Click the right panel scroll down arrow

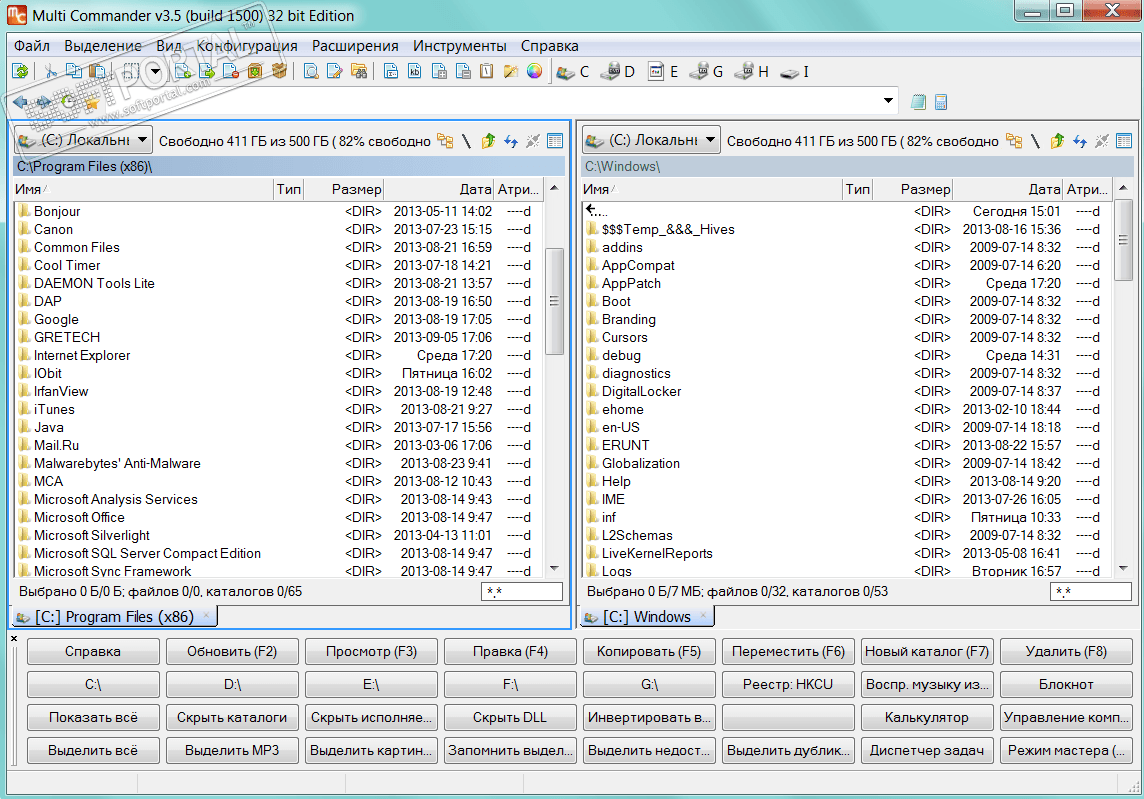[1124, 568]
